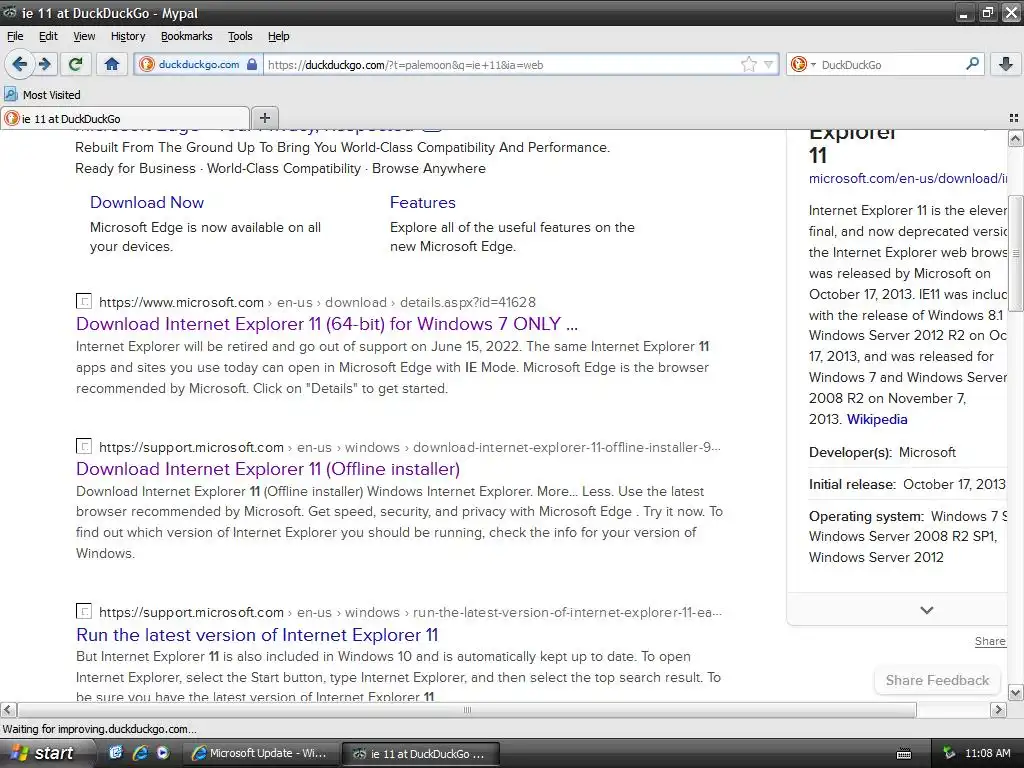Click favicon beside run-the-latest-version result URL

(84, 611)
